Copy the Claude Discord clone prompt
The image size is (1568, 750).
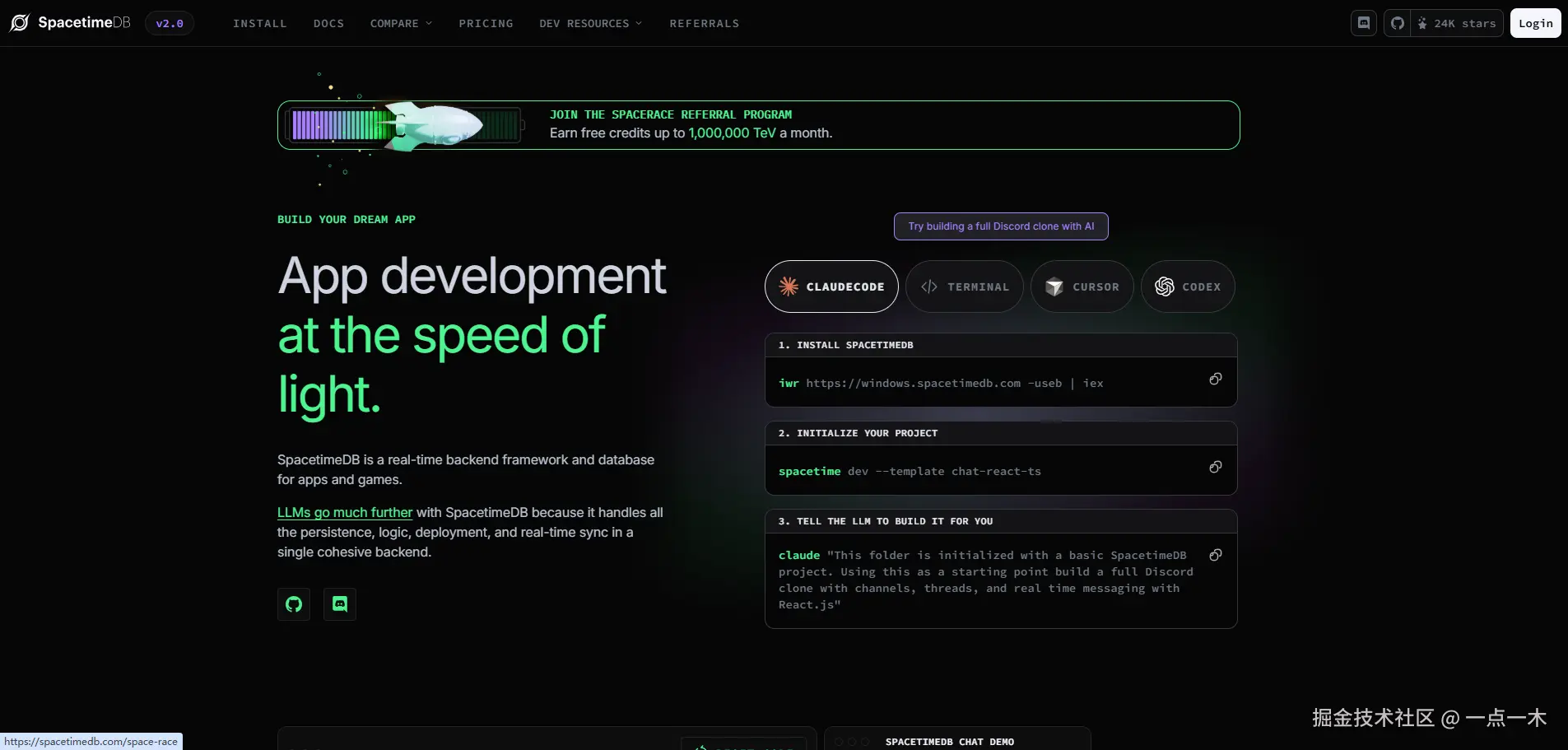coord(1216,555)
